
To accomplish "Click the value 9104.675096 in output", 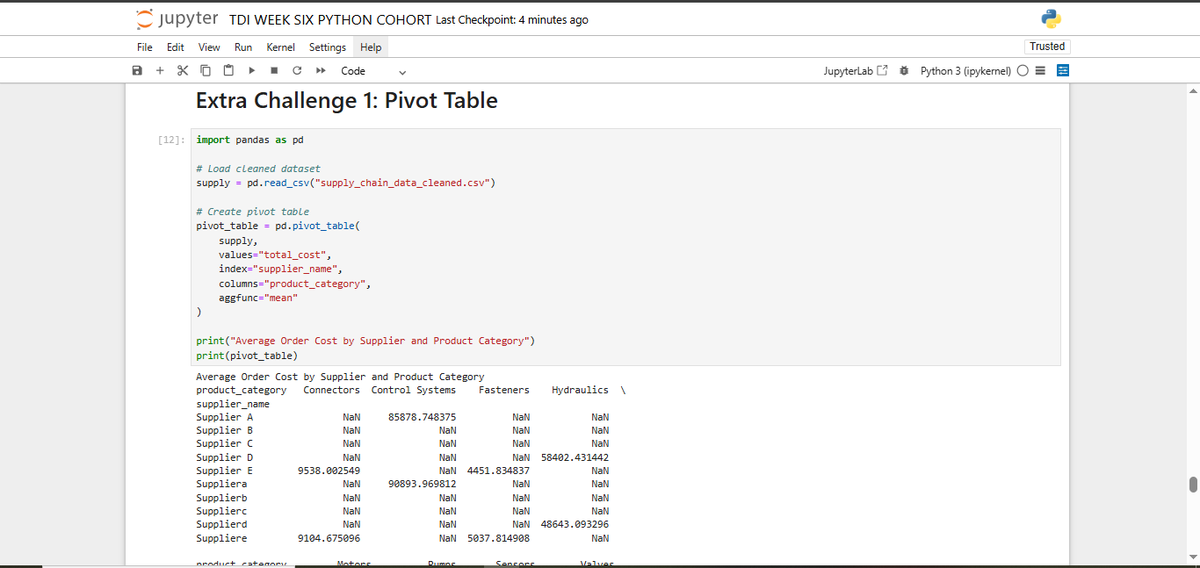I will point(329,538).
